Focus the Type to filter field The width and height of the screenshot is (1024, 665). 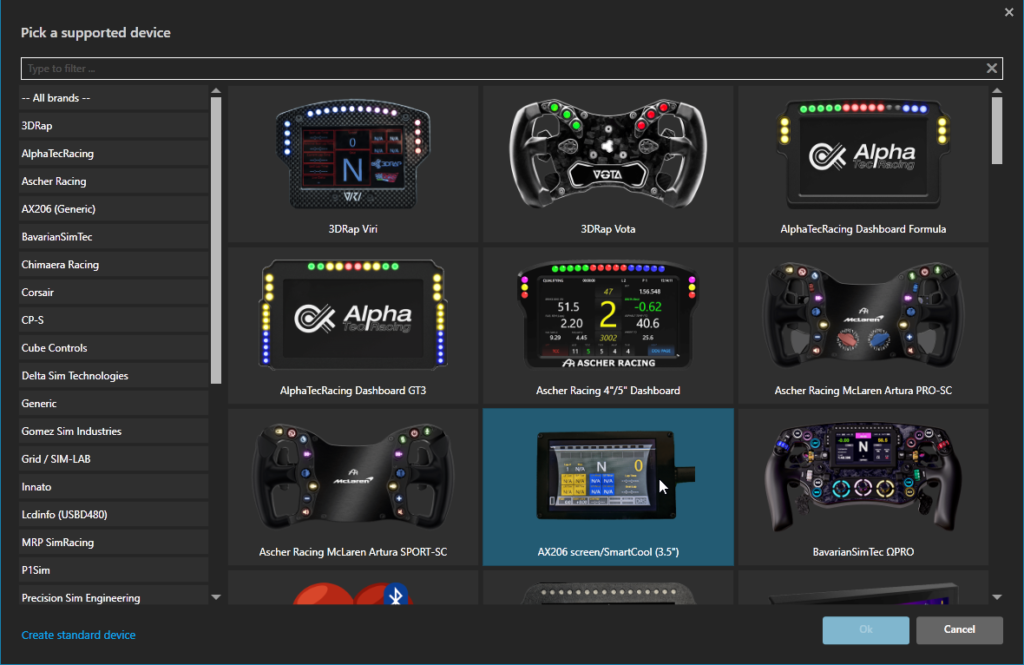[500, 69]
